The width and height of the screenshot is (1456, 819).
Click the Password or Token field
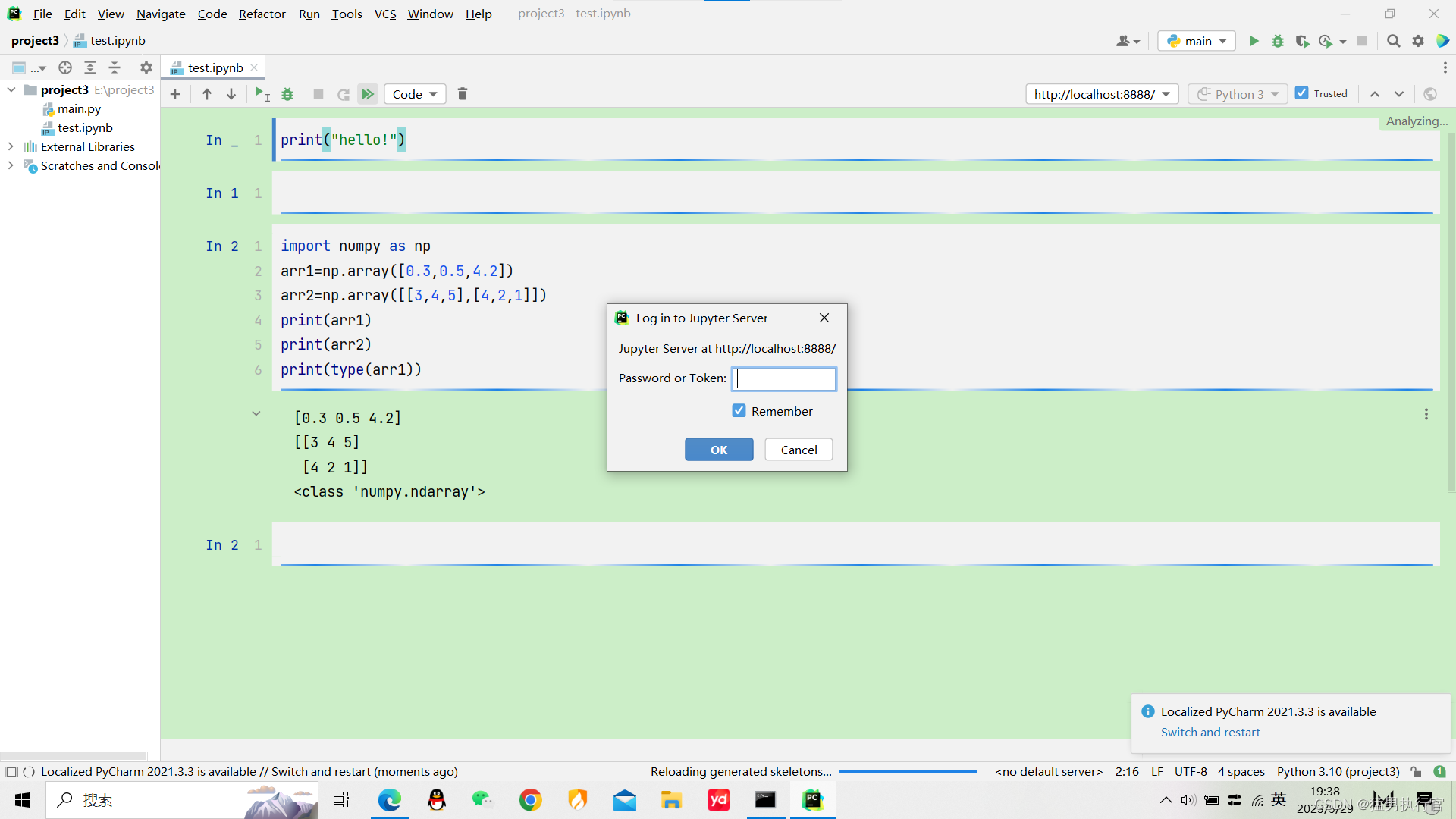[x=784, y=378]
